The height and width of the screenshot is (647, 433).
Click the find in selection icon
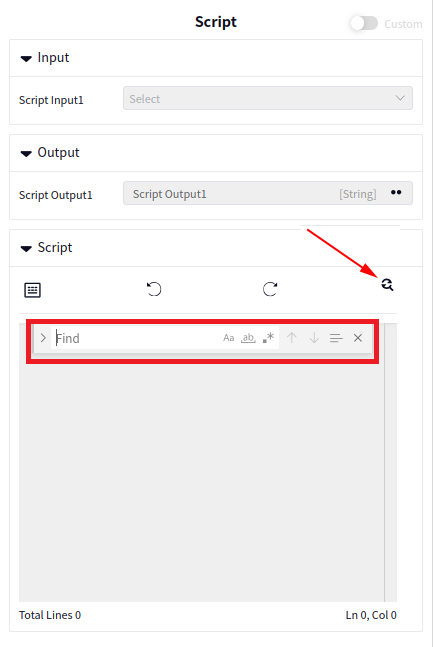tap(336, 338)
